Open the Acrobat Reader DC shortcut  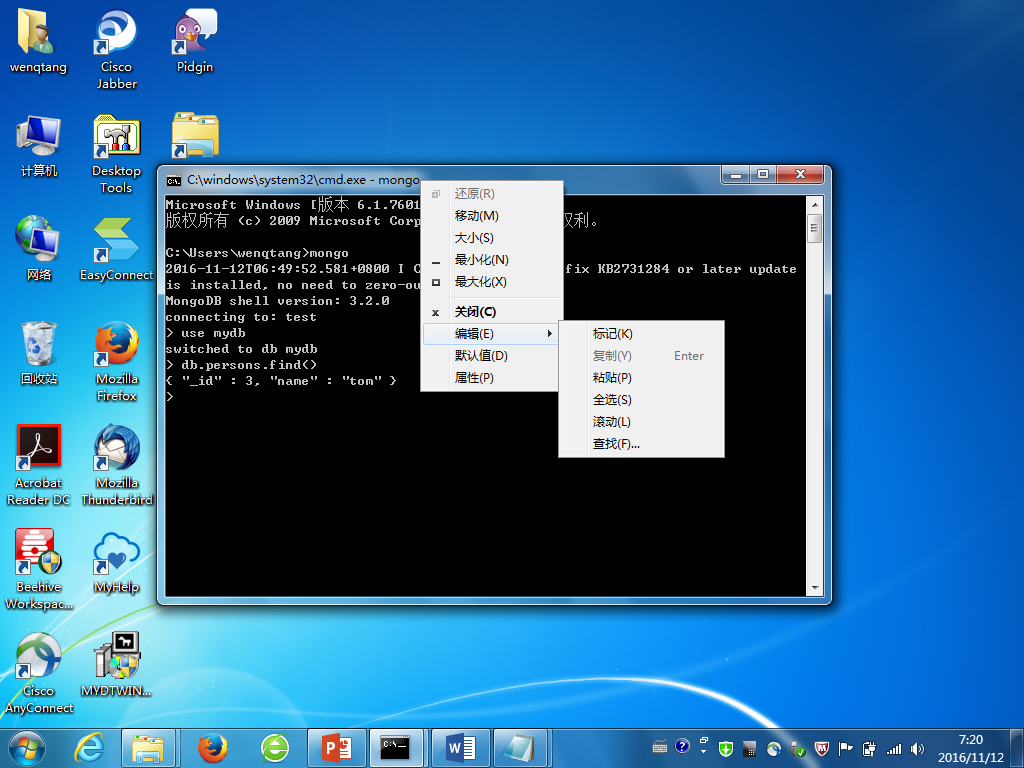(39, 450)
